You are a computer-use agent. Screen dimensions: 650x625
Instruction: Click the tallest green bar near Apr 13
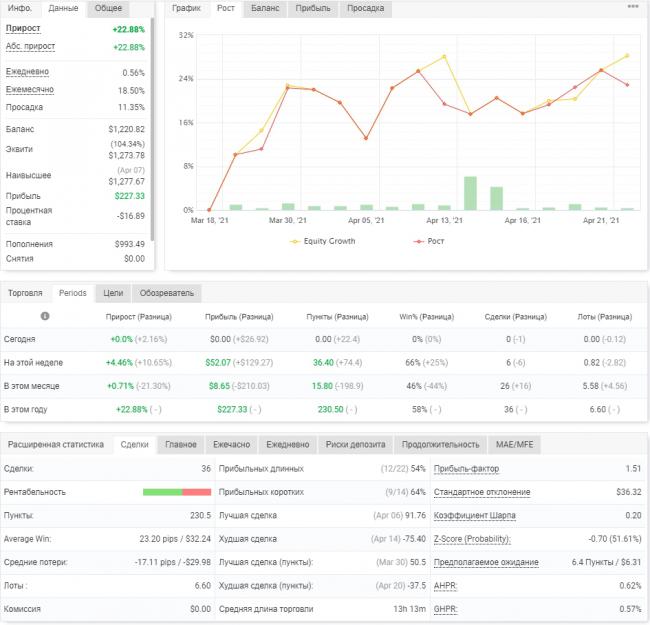[x=470, y=193]
